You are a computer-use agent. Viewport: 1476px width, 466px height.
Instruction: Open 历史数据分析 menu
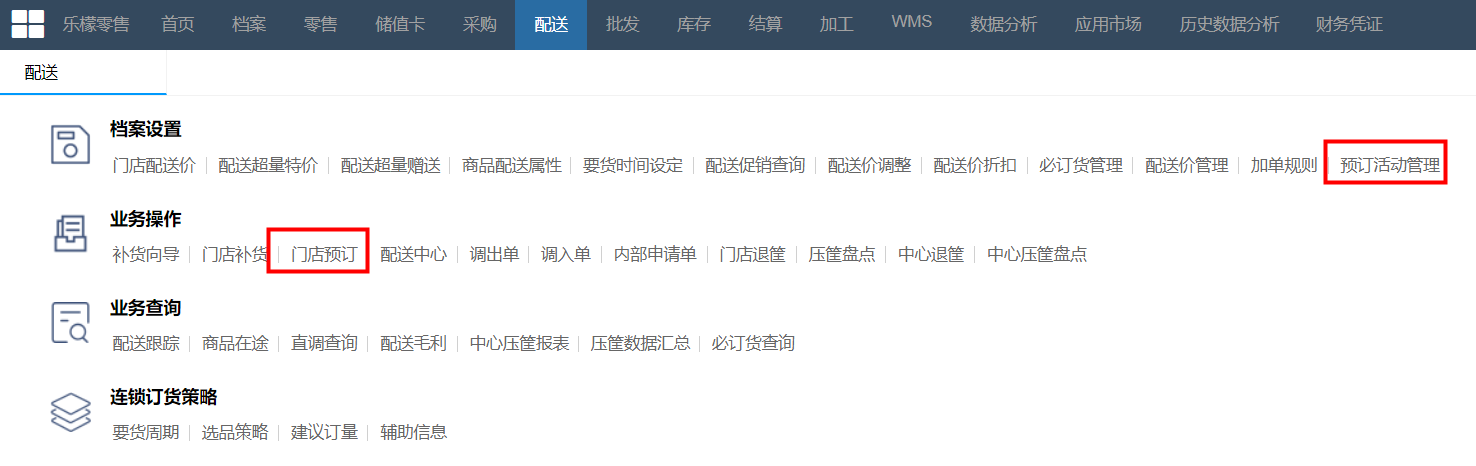1229,24
